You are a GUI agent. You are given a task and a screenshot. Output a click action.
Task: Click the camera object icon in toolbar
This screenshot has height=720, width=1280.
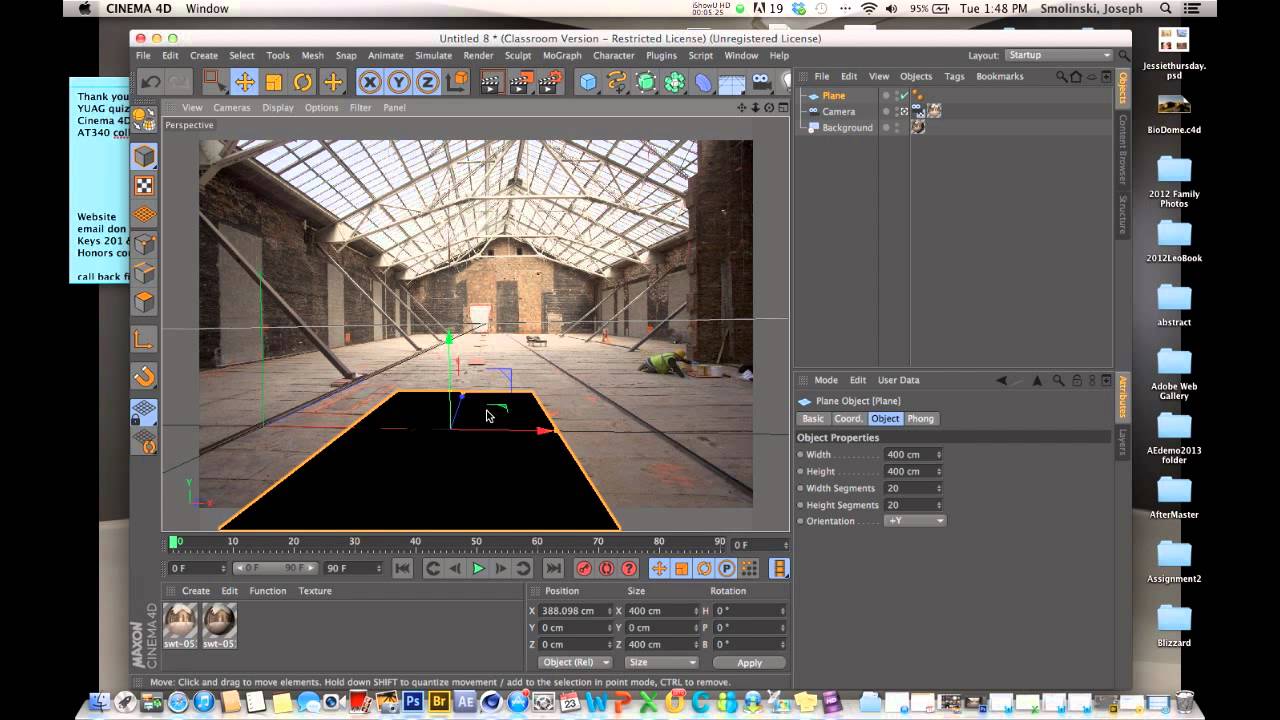761,82
